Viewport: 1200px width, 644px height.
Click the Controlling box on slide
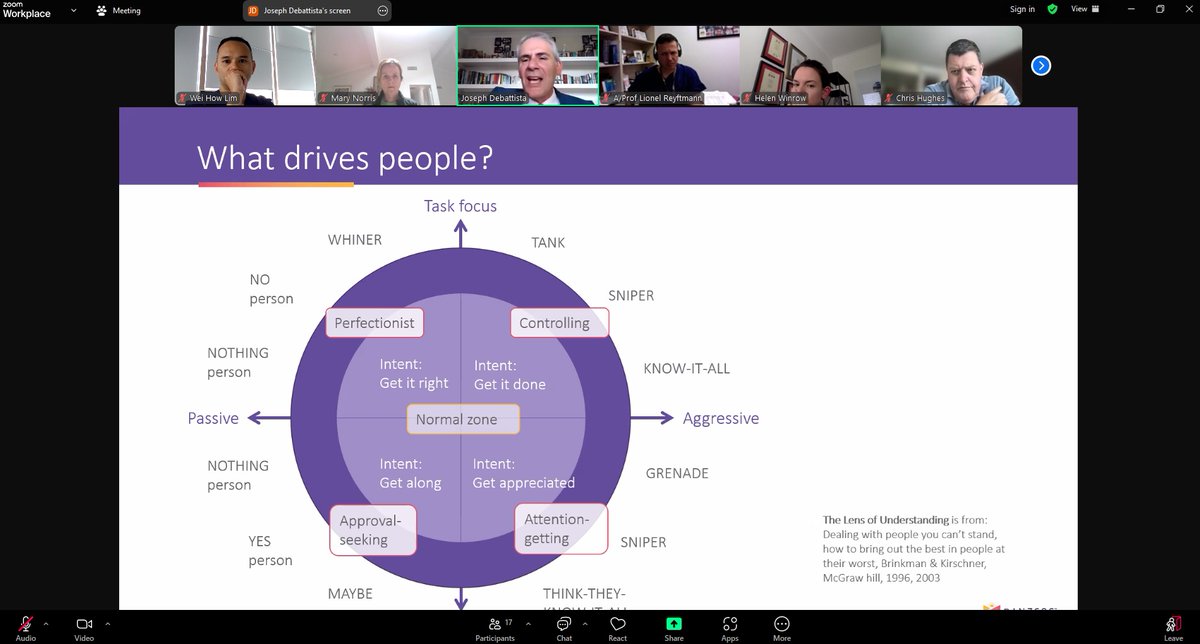click(x=560, y=323)
